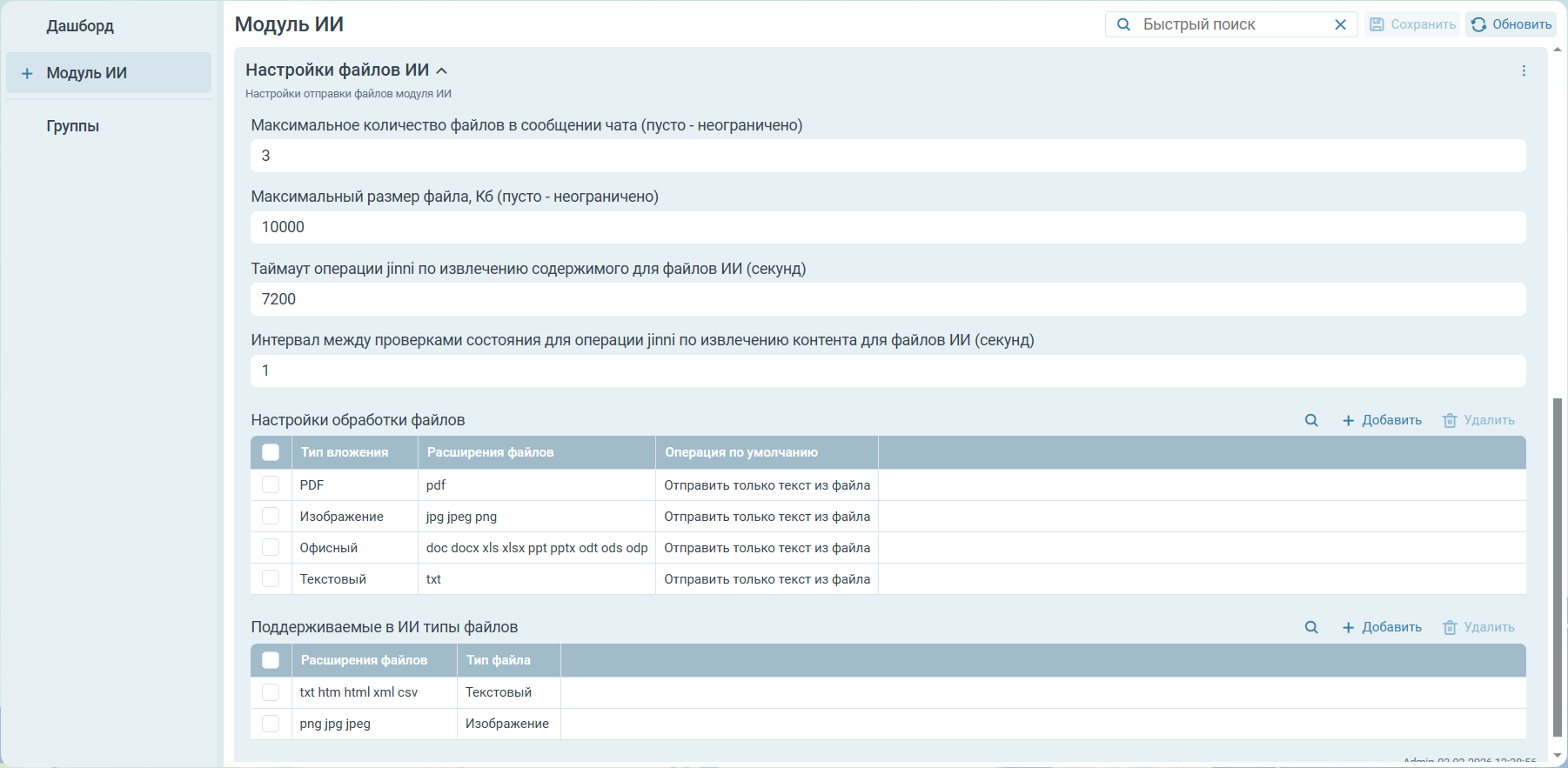Viewport: 1568px width, 768px height.
Task: Collapse the Настройки файлов ИИ section
Action: tap(441, 70)
